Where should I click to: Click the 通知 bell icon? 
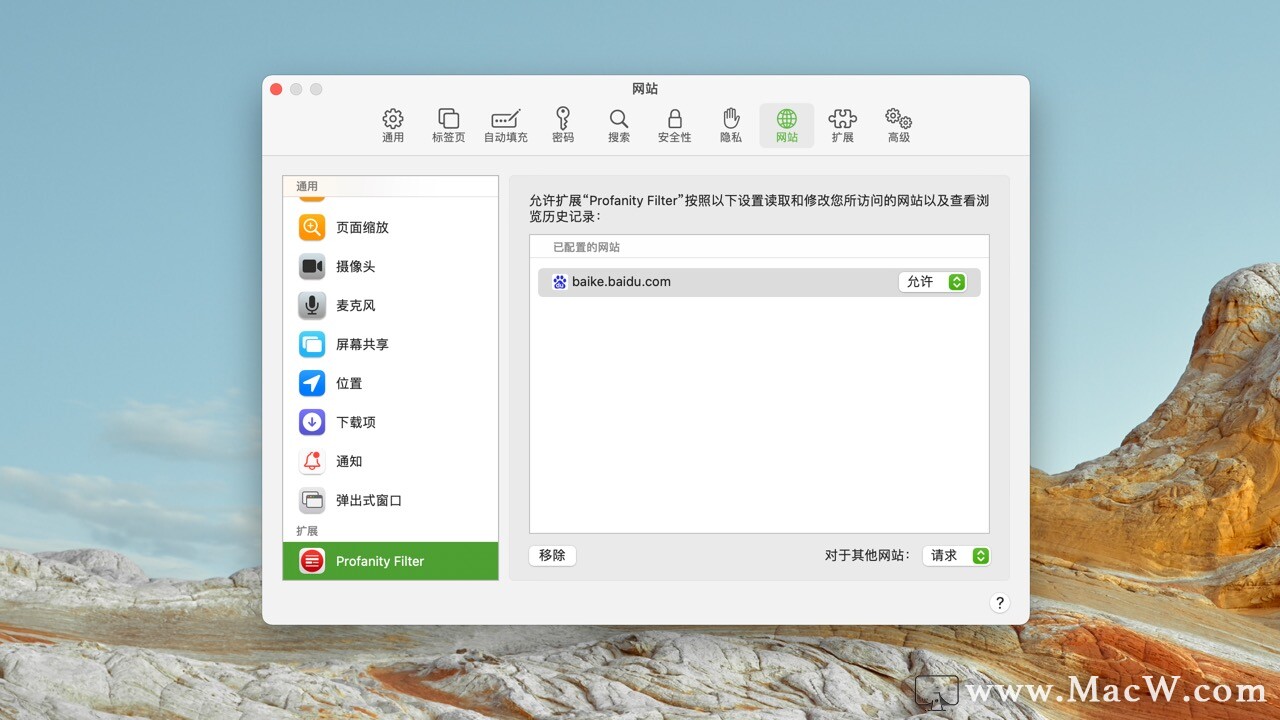coord(312,461)
